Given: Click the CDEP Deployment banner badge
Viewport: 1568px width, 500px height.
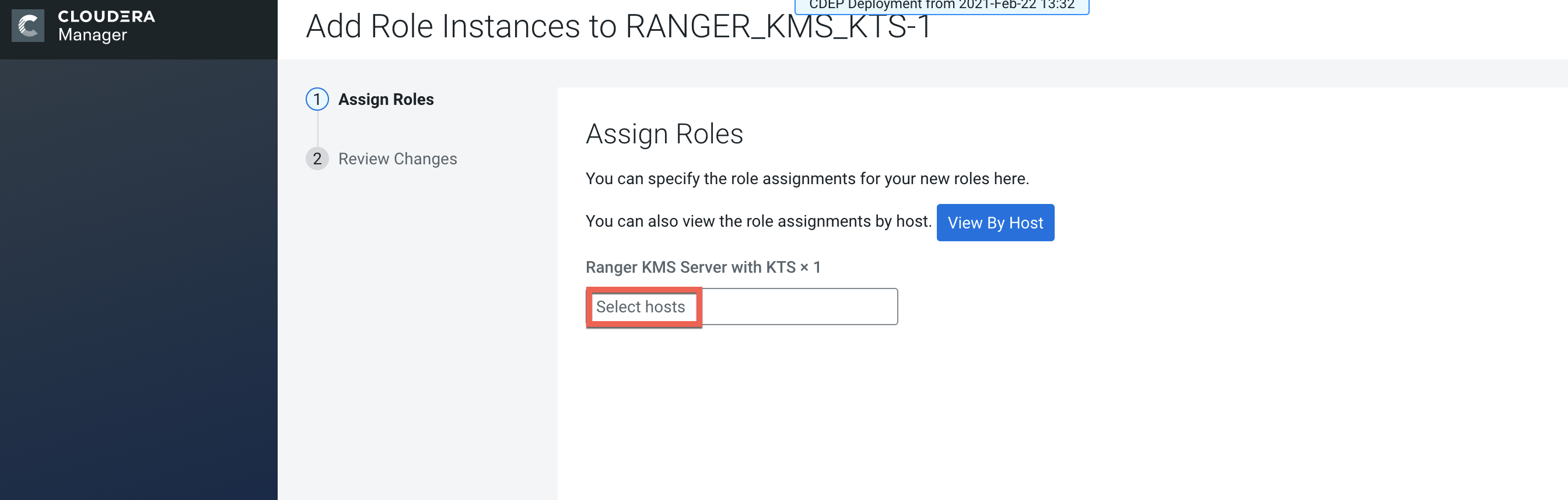Looking at the screenshot, I should 941,5.
